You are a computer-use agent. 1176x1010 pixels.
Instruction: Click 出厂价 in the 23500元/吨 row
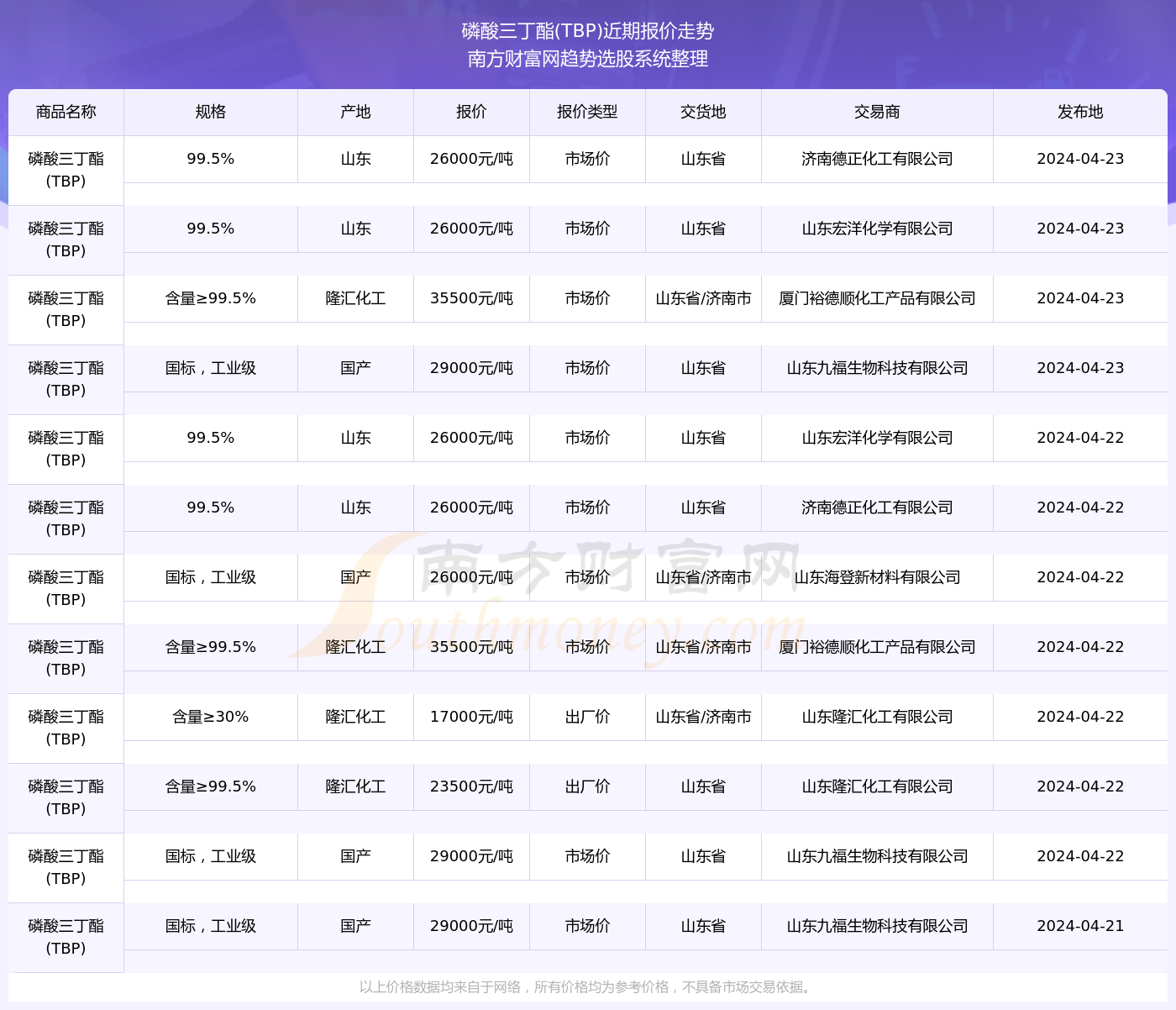587,786
